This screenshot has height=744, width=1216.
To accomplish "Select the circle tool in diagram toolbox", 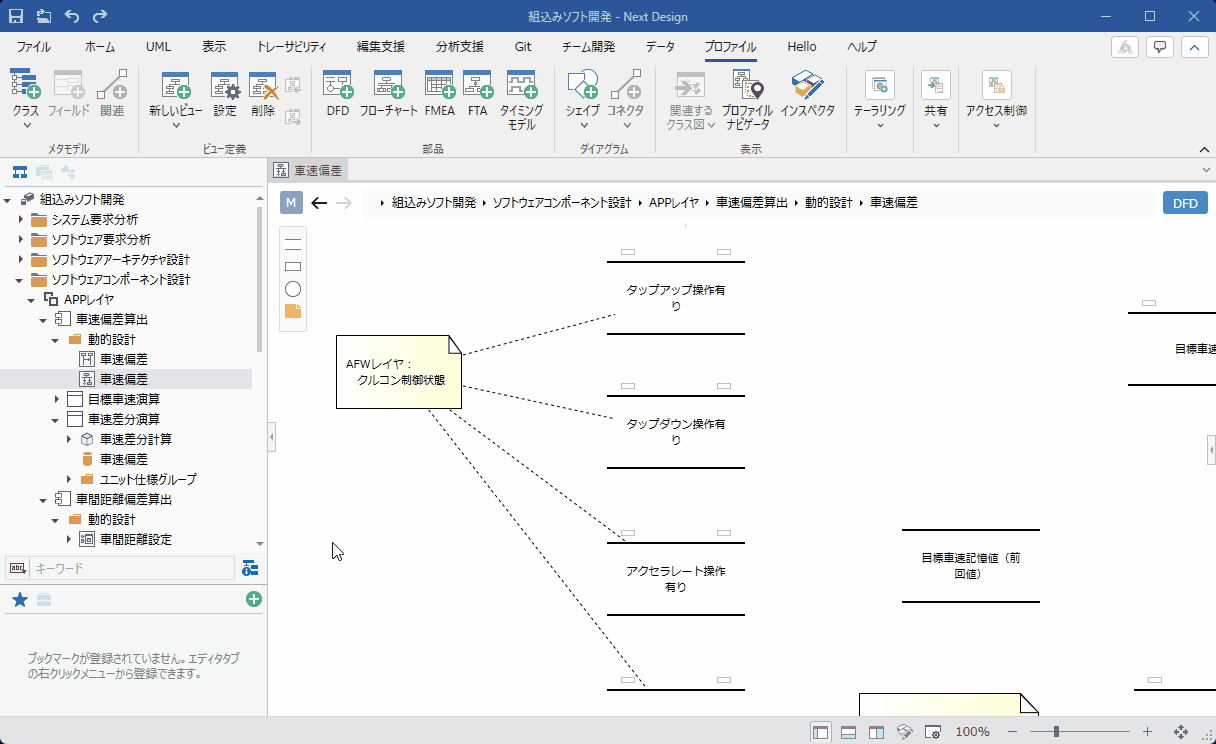I will click(x=293, y=289).
